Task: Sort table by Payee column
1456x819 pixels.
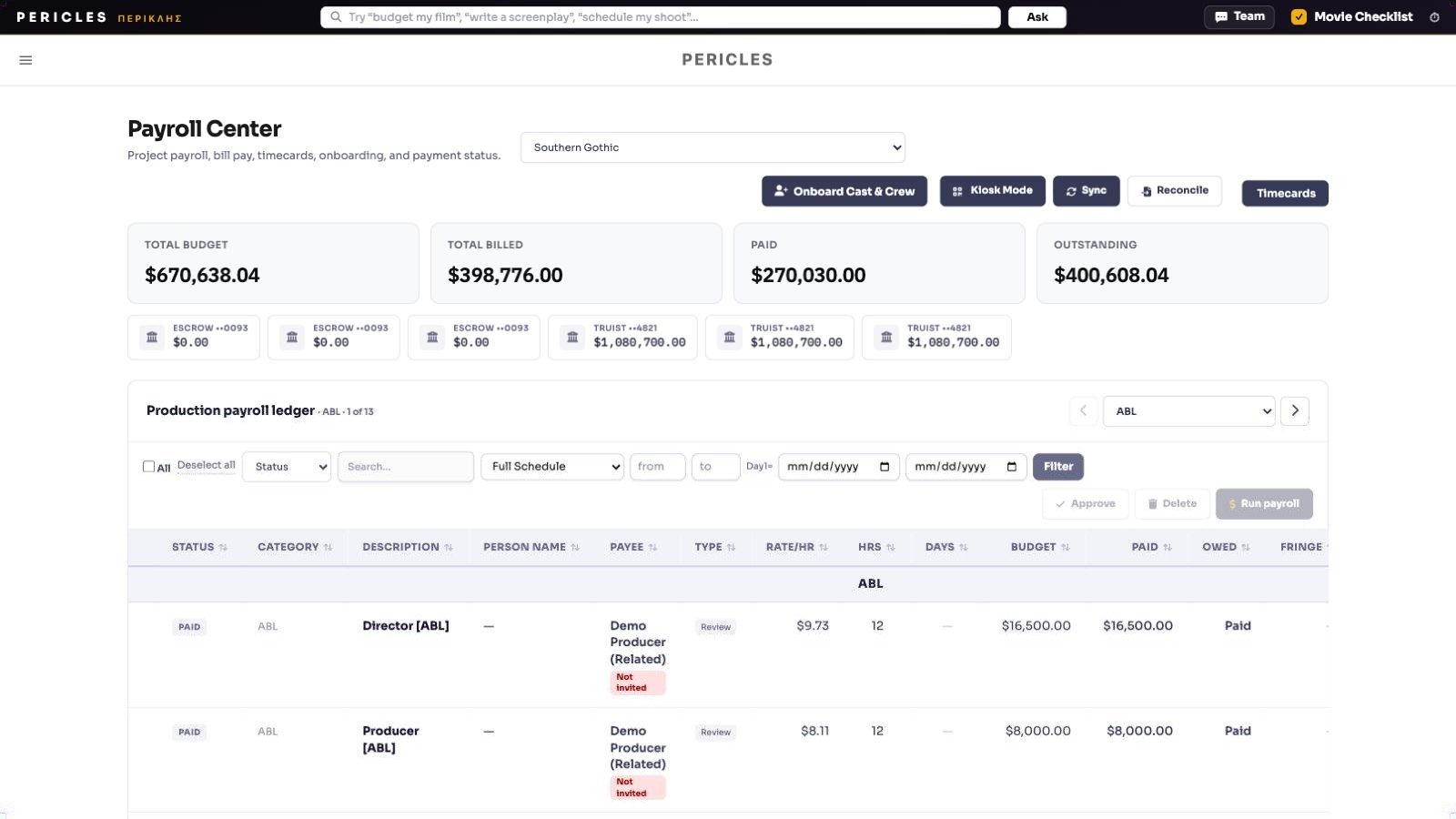Action: click(633, 547)
